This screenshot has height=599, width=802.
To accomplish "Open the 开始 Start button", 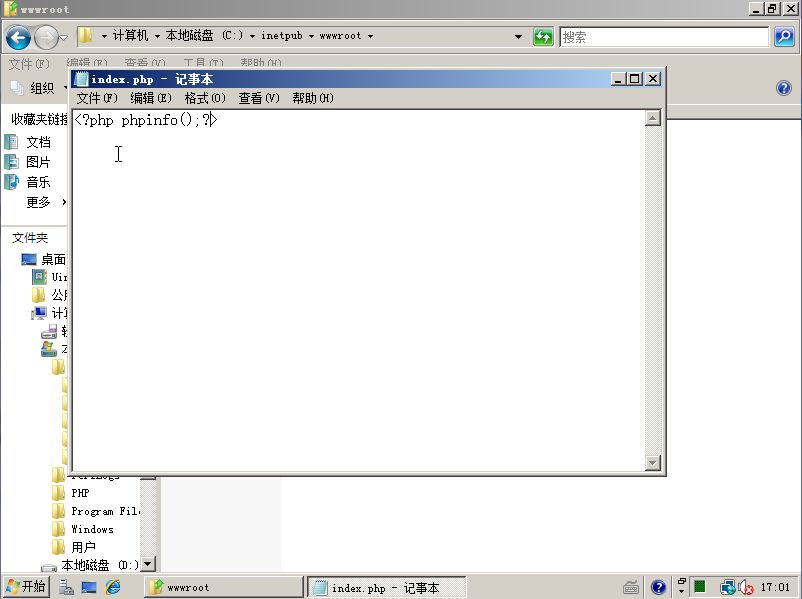I will pos(26,587).
